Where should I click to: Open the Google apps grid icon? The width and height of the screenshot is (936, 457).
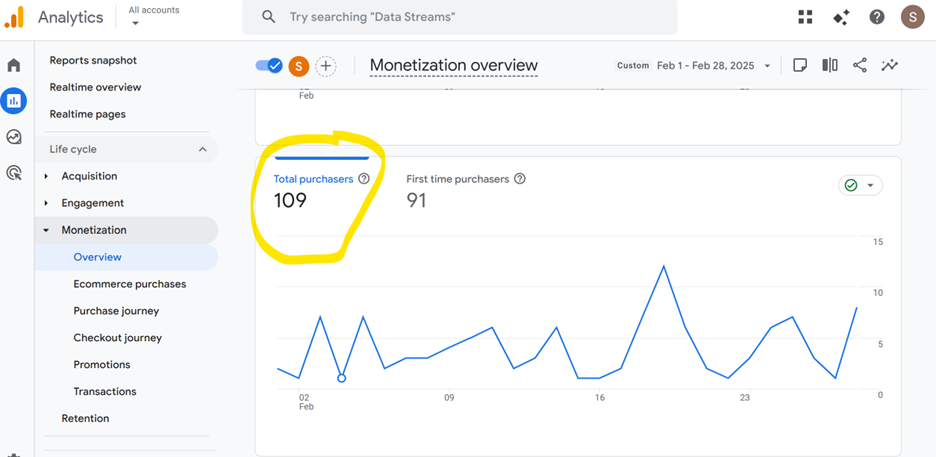tap(806, 17)
